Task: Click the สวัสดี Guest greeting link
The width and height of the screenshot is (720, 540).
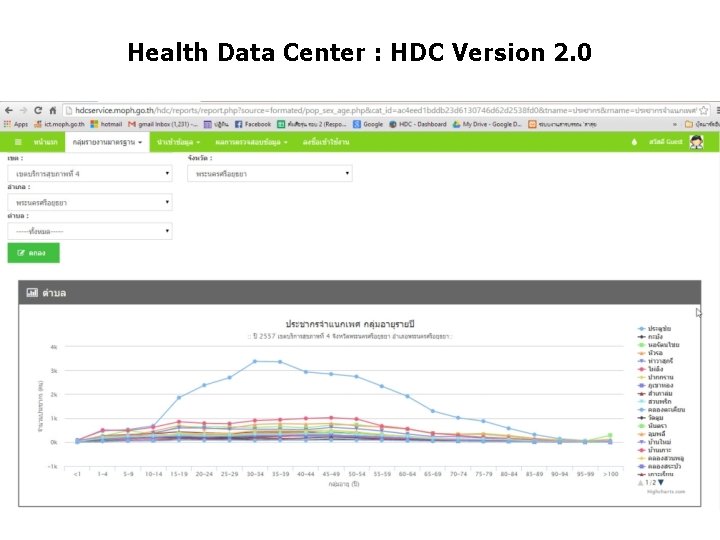Action: (x=665, y=142)
